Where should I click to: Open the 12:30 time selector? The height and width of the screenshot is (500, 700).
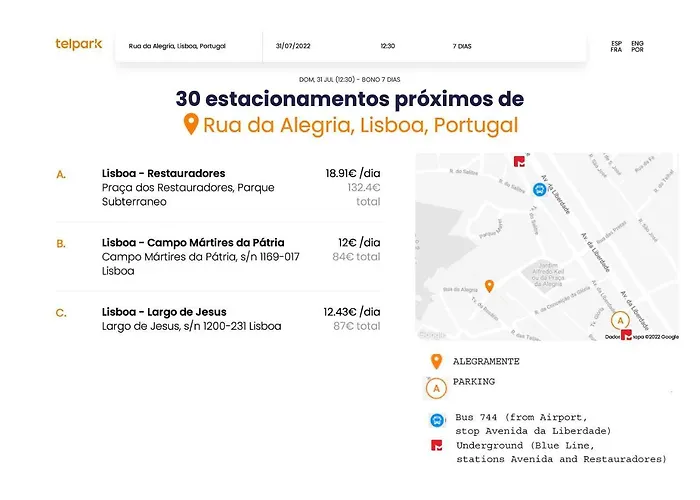(x=388, y=46)
